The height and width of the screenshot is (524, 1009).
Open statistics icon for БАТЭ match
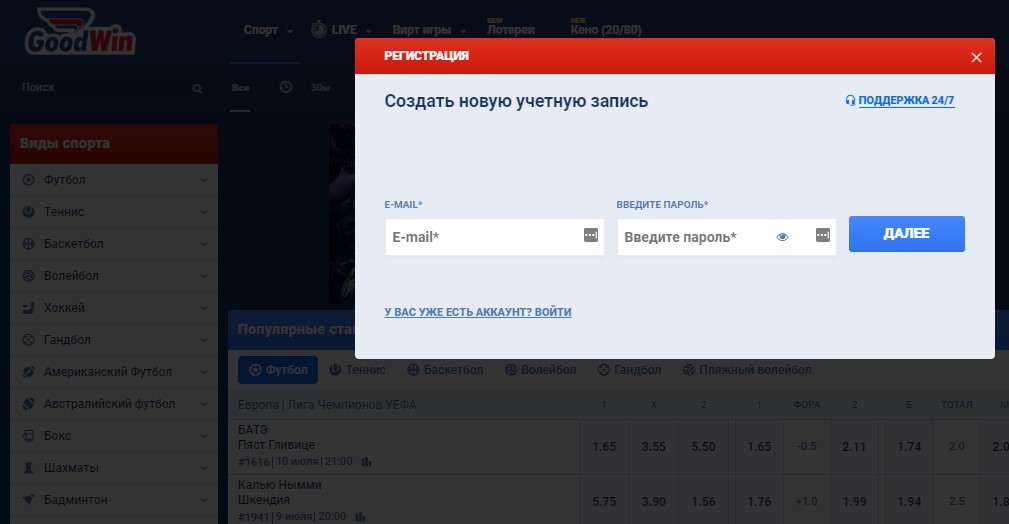[367, 462]
